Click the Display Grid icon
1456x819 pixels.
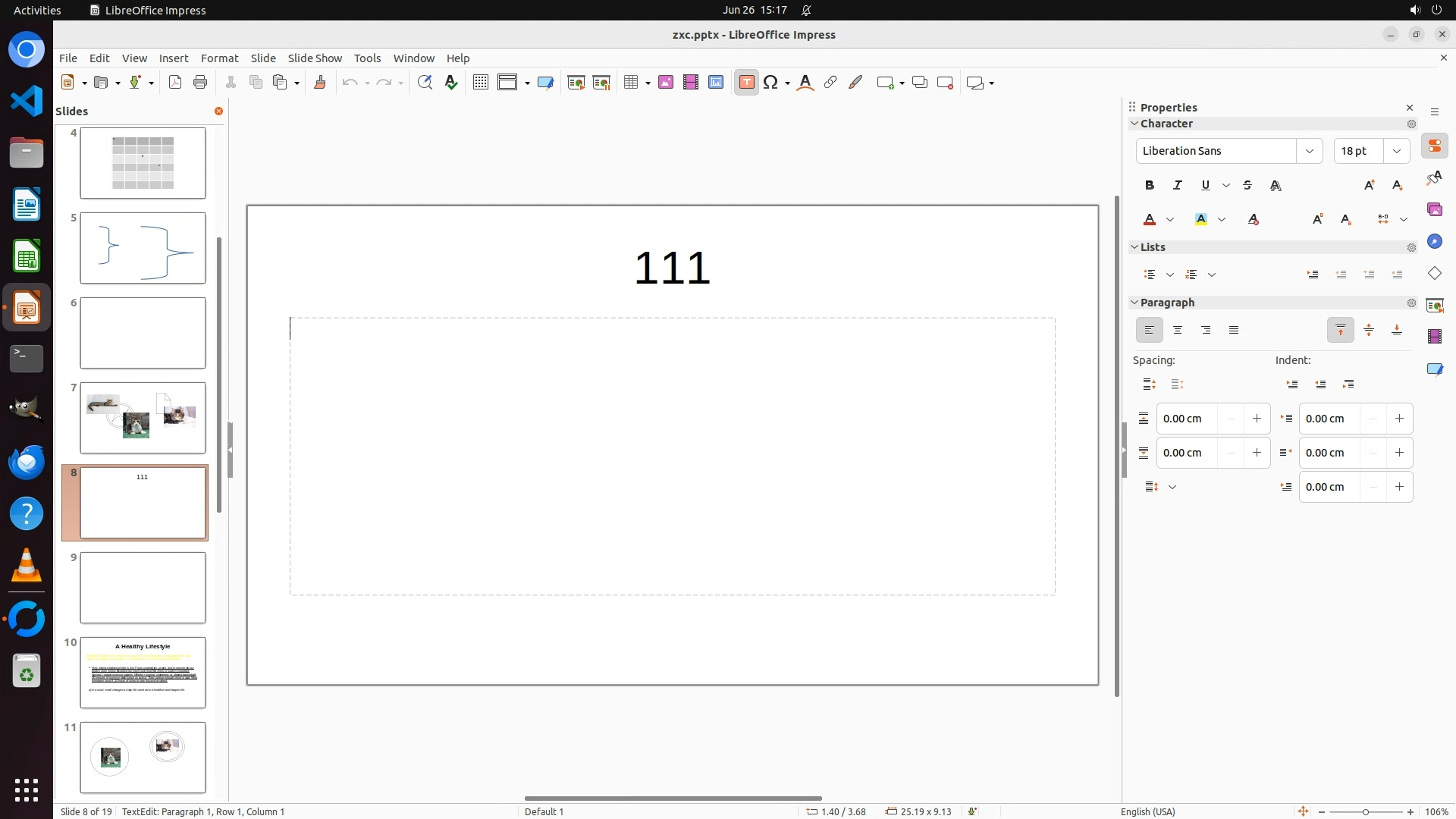tap(480, 83)
